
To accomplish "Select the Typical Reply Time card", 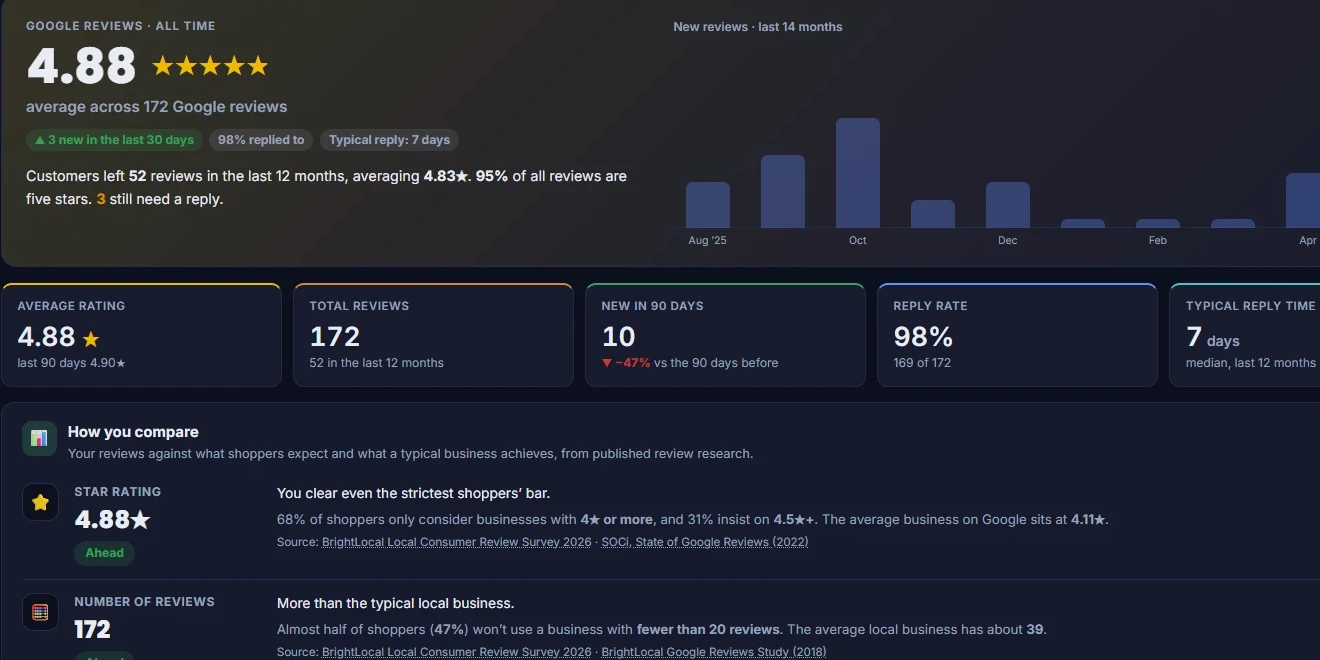I will pos(1245,335).
